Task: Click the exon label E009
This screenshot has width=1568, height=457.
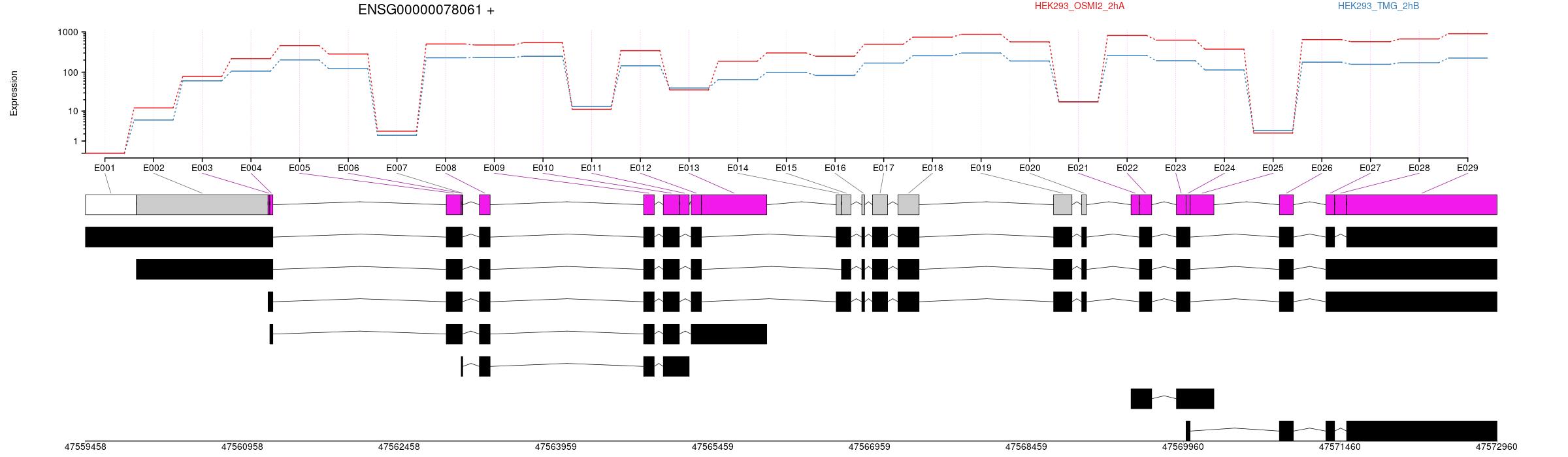Action: point(494,168)
